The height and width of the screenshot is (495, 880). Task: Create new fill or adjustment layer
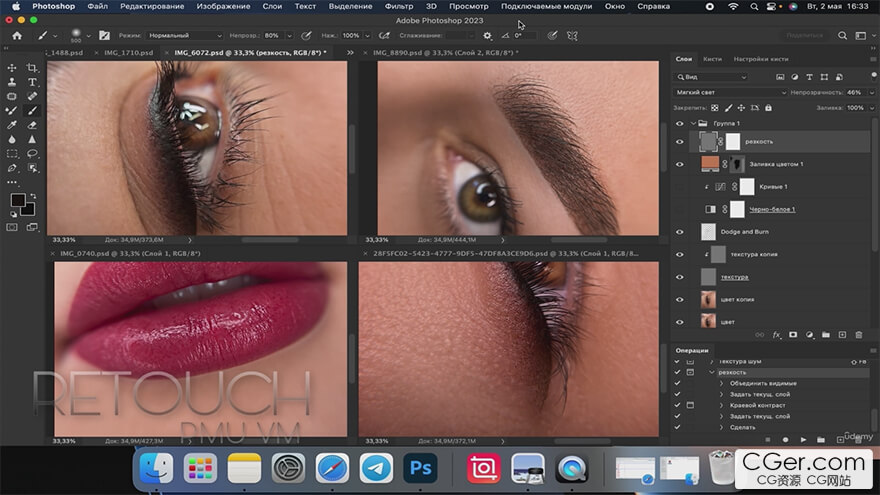pyautogui.click(x=809, y=334)
